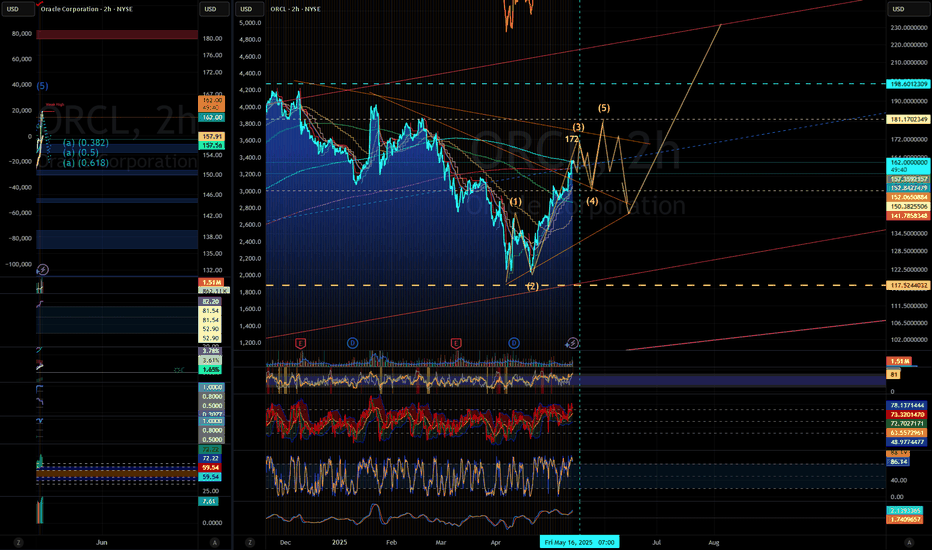
Task: Open the far-left USD currency selector
Action: click(17, 9)
